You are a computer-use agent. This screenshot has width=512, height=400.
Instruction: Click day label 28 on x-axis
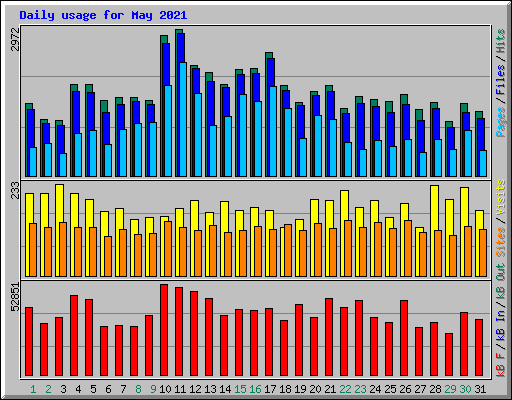pyautogui.click(x=435, y=389)
